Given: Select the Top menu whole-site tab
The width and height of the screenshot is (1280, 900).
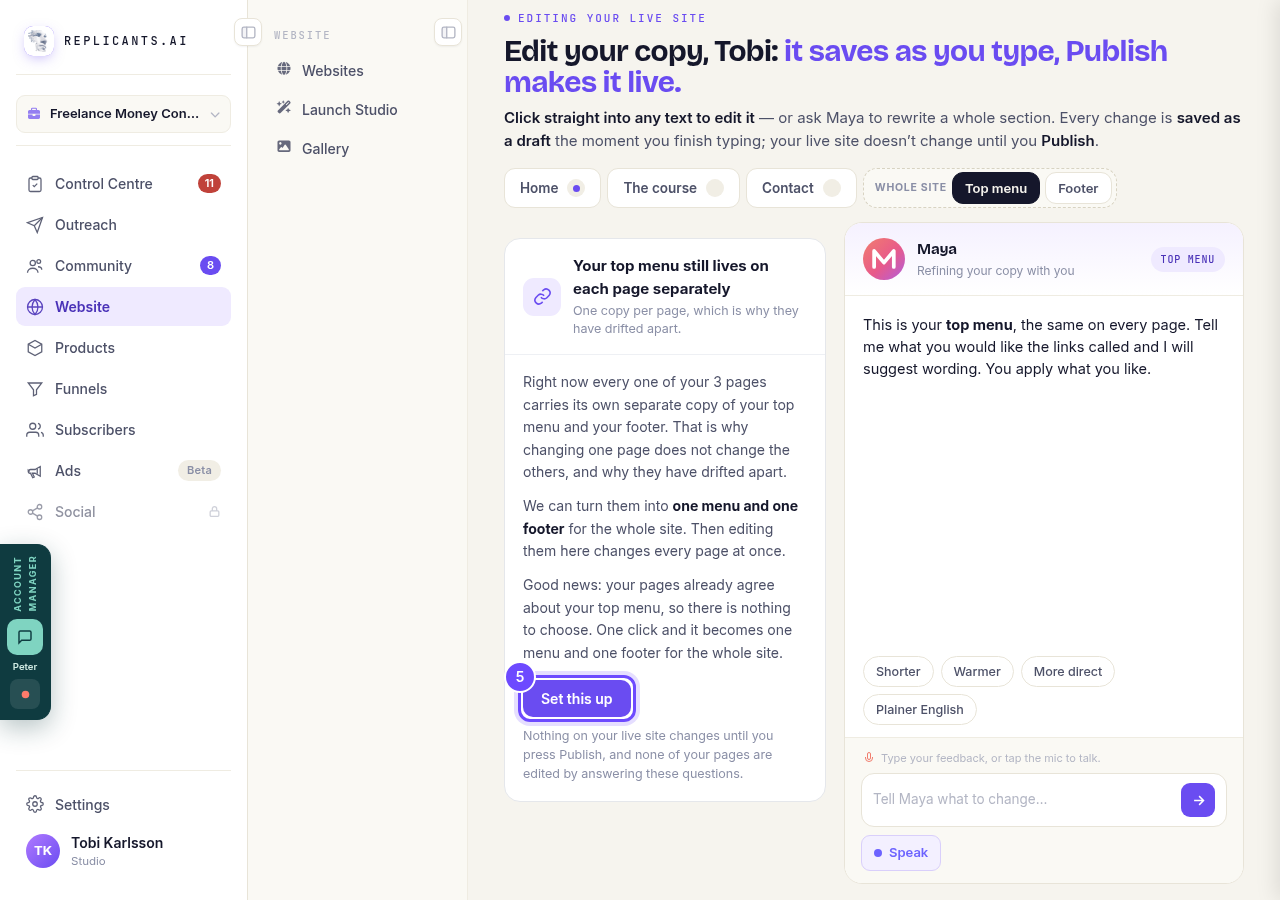Looking at the screenshot, I should [996, 188].
